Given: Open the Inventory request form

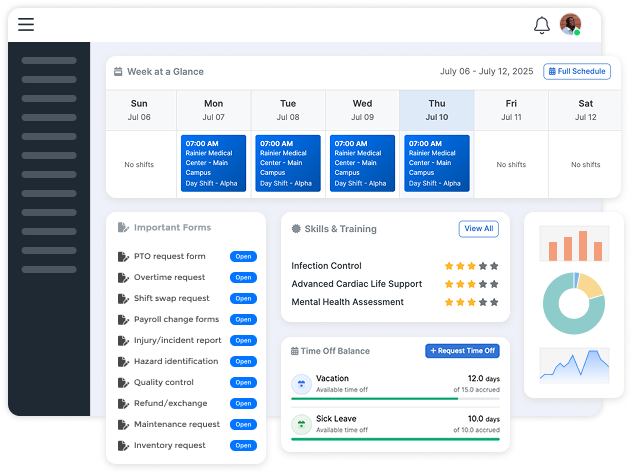Looking at the screenshot, I should (243, 445).
